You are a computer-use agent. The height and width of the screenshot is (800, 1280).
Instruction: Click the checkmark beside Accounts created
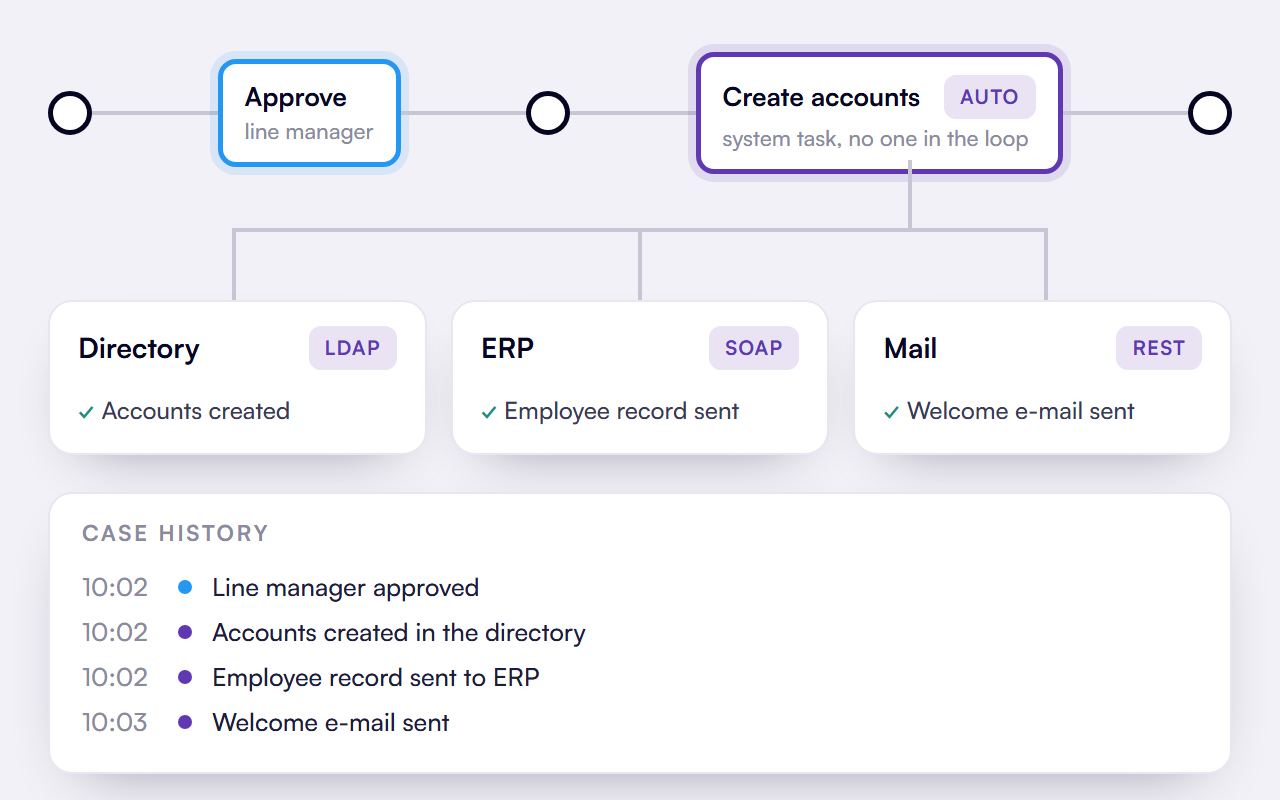coord(86,412)
